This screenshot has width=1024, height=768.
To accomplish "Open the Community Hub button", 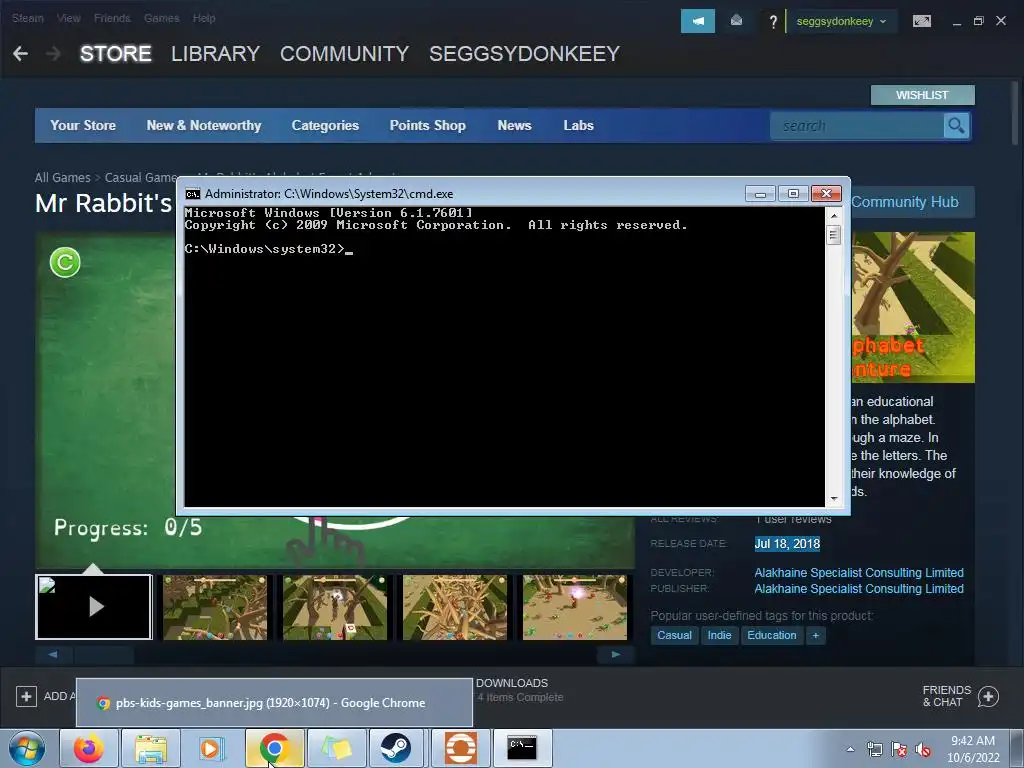I will [912, 202].
